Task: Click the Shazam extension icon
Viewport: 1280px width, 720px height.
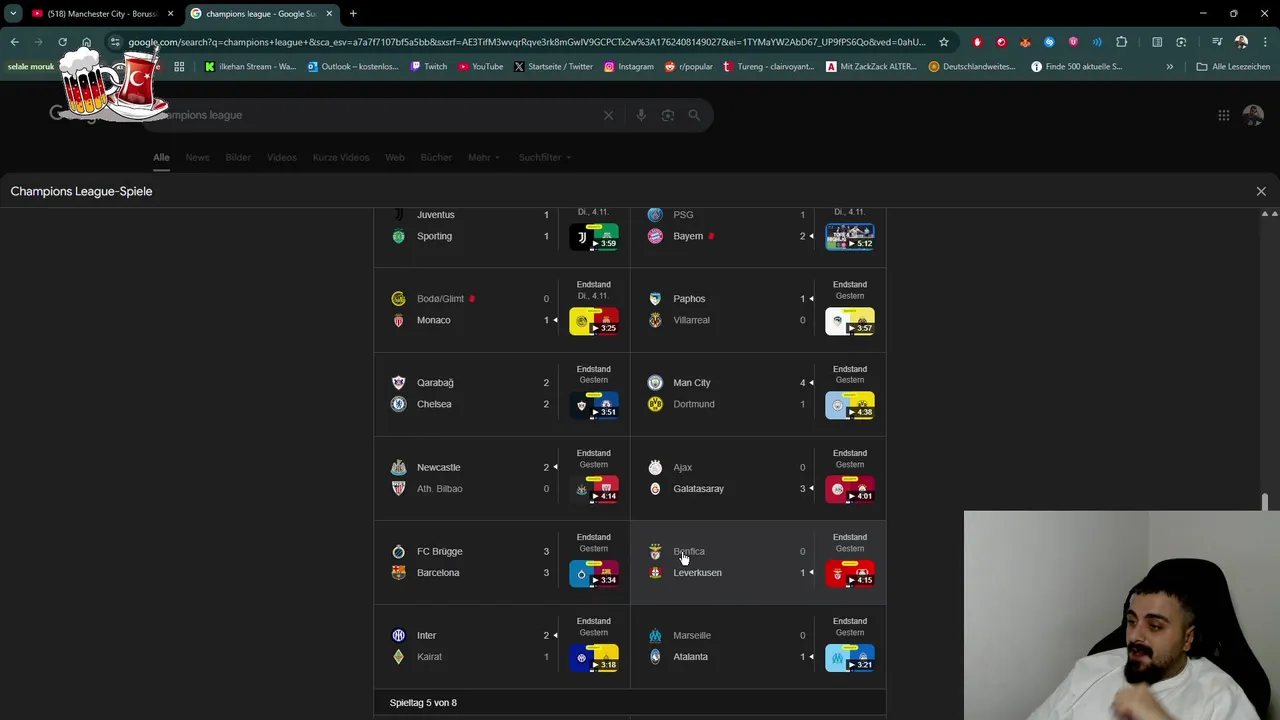Action: 1049,42
